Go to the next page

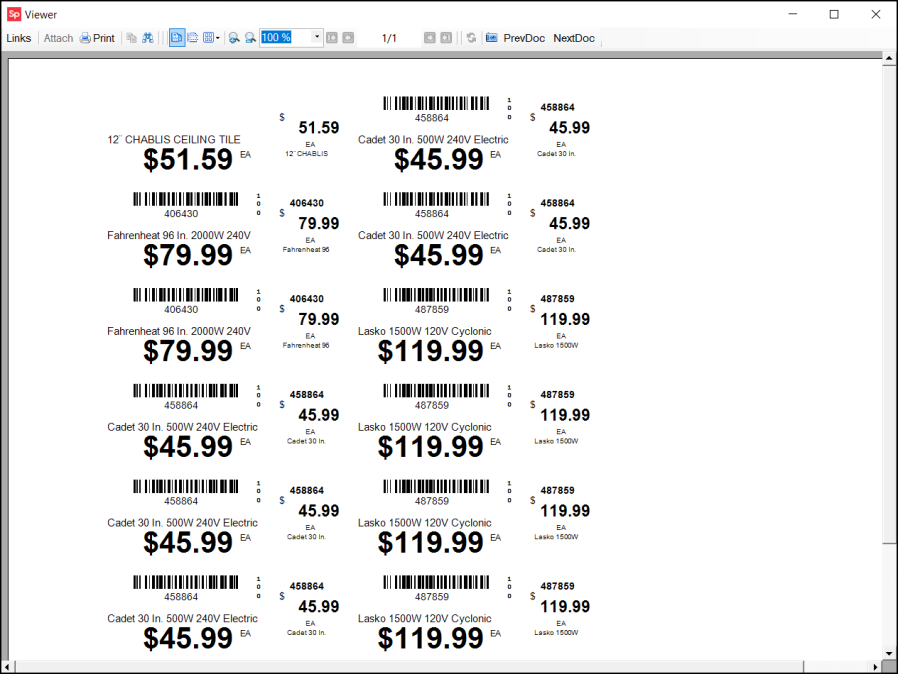430,38
